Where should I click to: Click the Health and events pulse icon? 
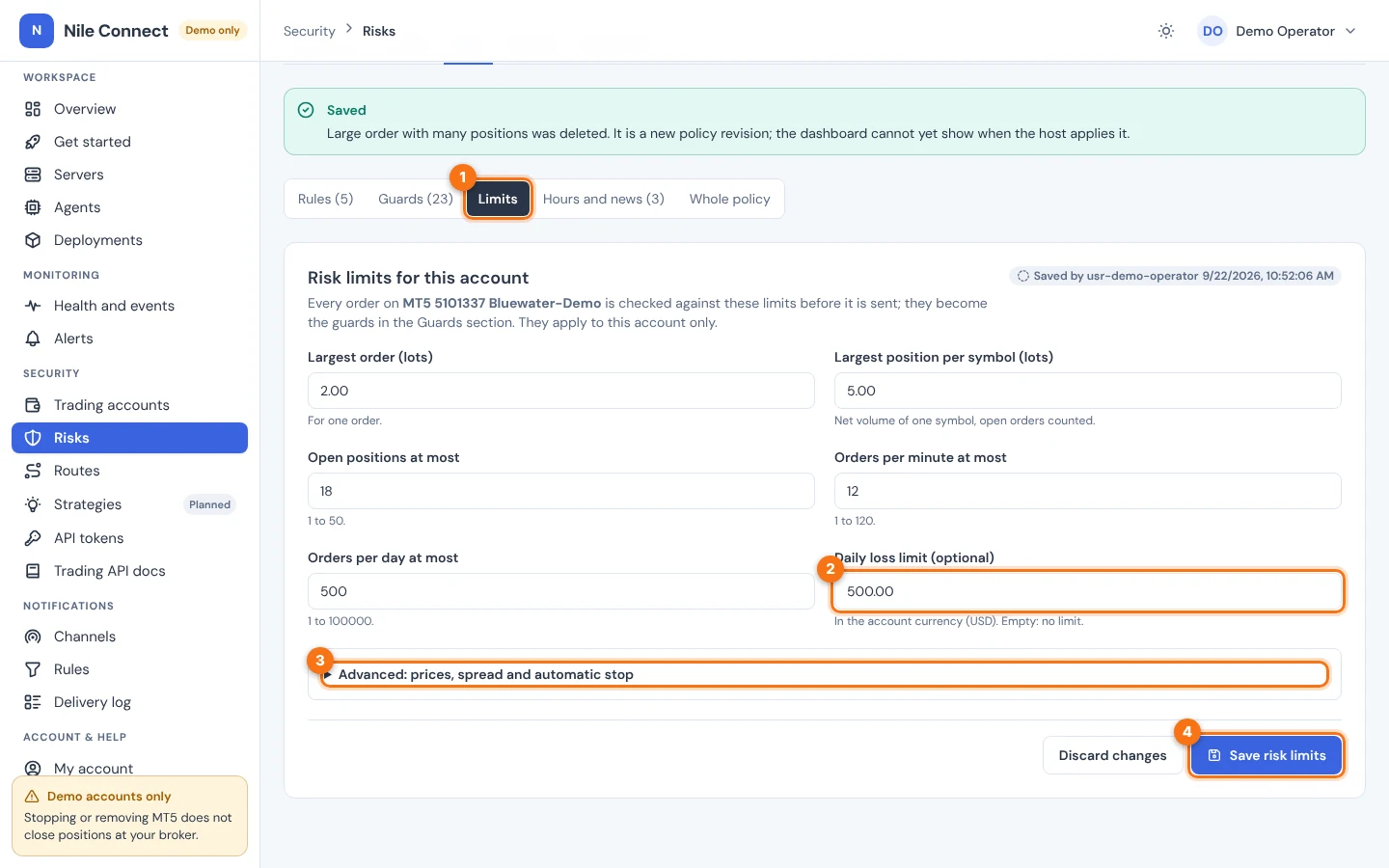coord(33,306)
